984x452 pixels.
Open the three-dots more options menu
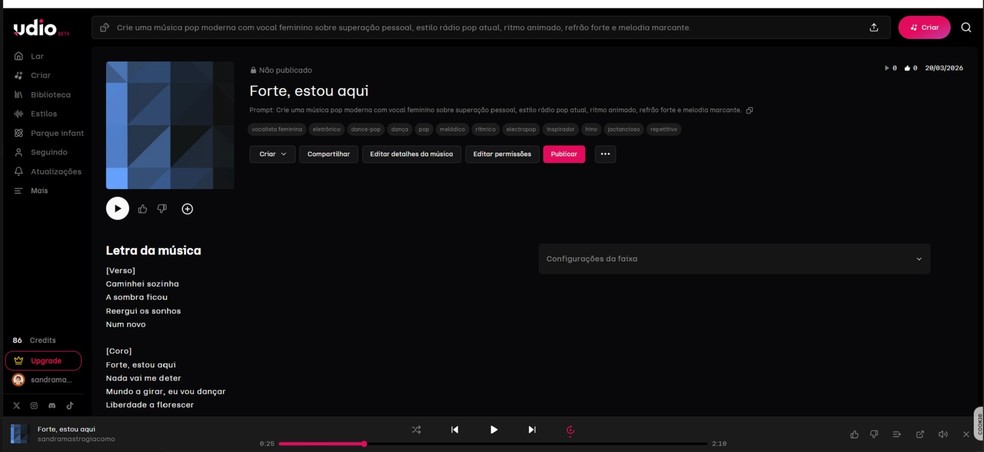click(605, 154)
